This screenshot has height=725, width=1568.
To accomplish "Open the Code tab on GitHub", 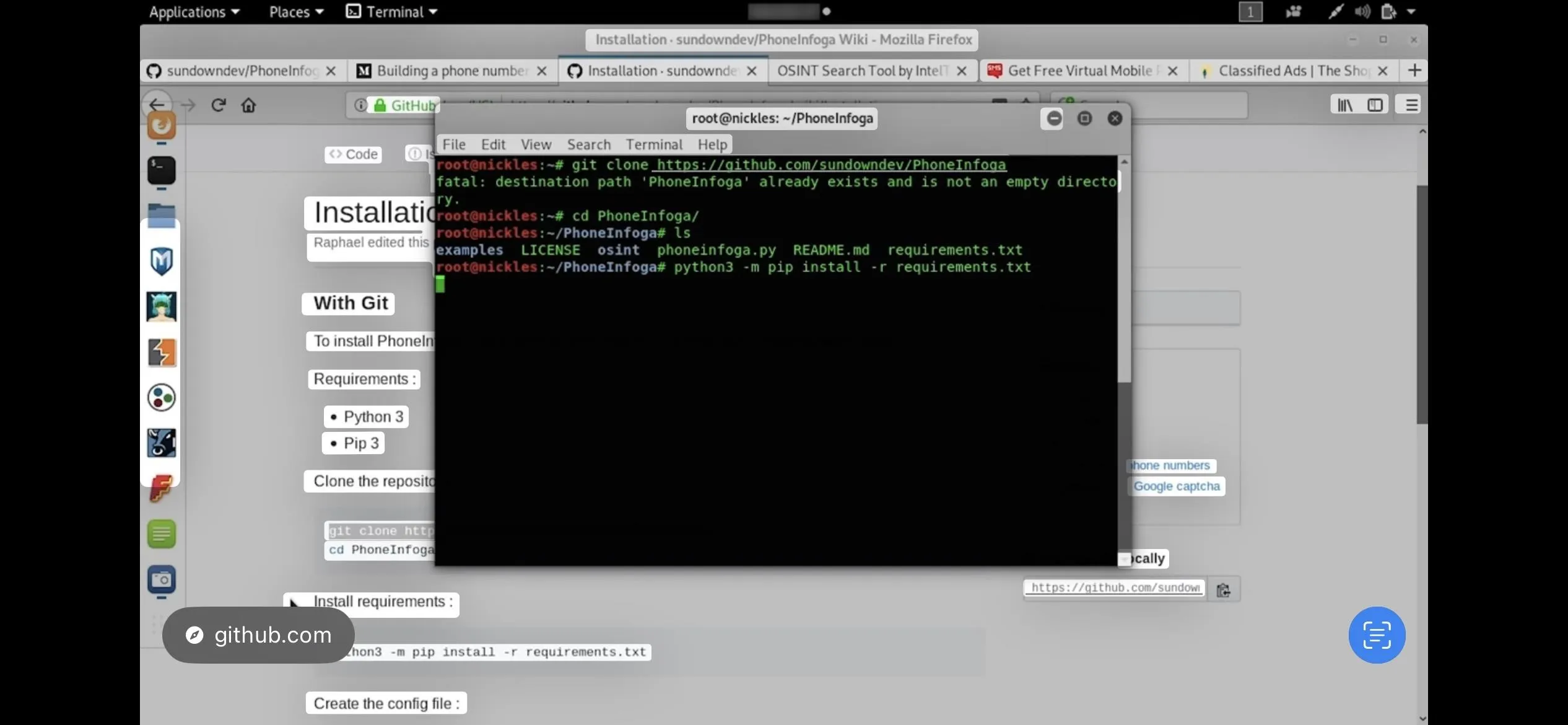I will click(353, 154).
